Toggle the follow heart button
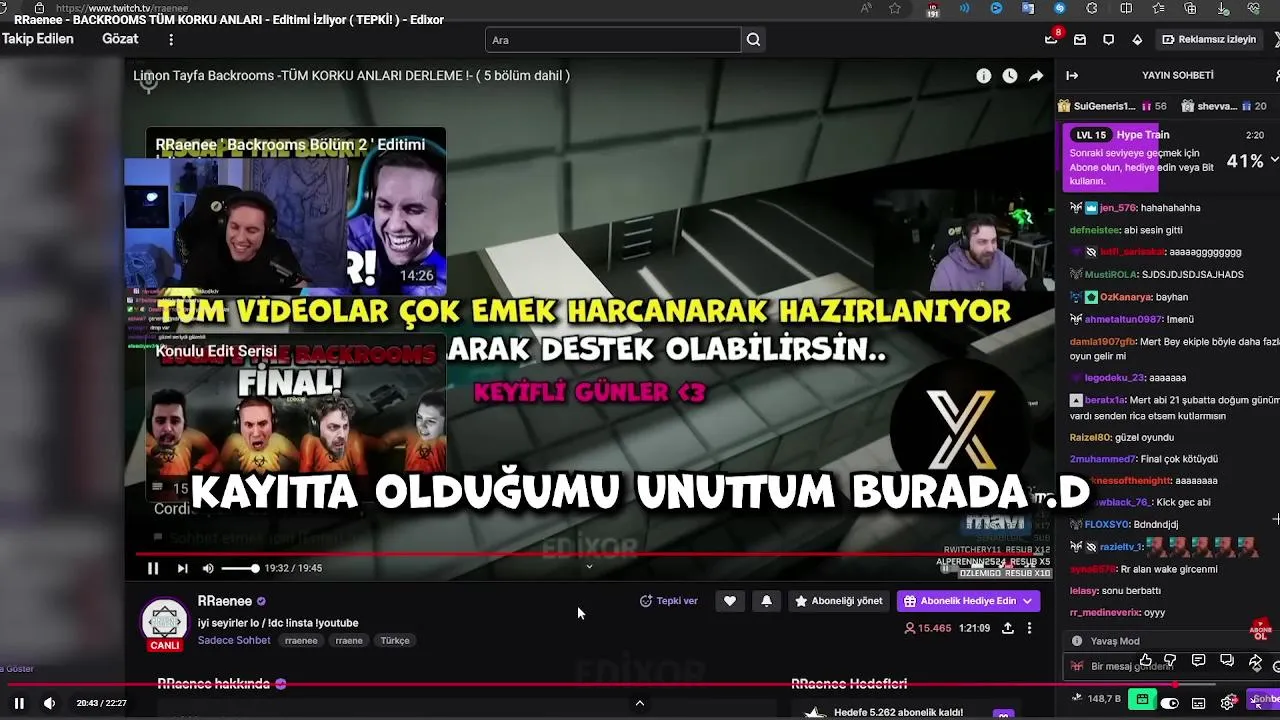This screenshot has width=1280, height=720. click(x=730, y=601)
